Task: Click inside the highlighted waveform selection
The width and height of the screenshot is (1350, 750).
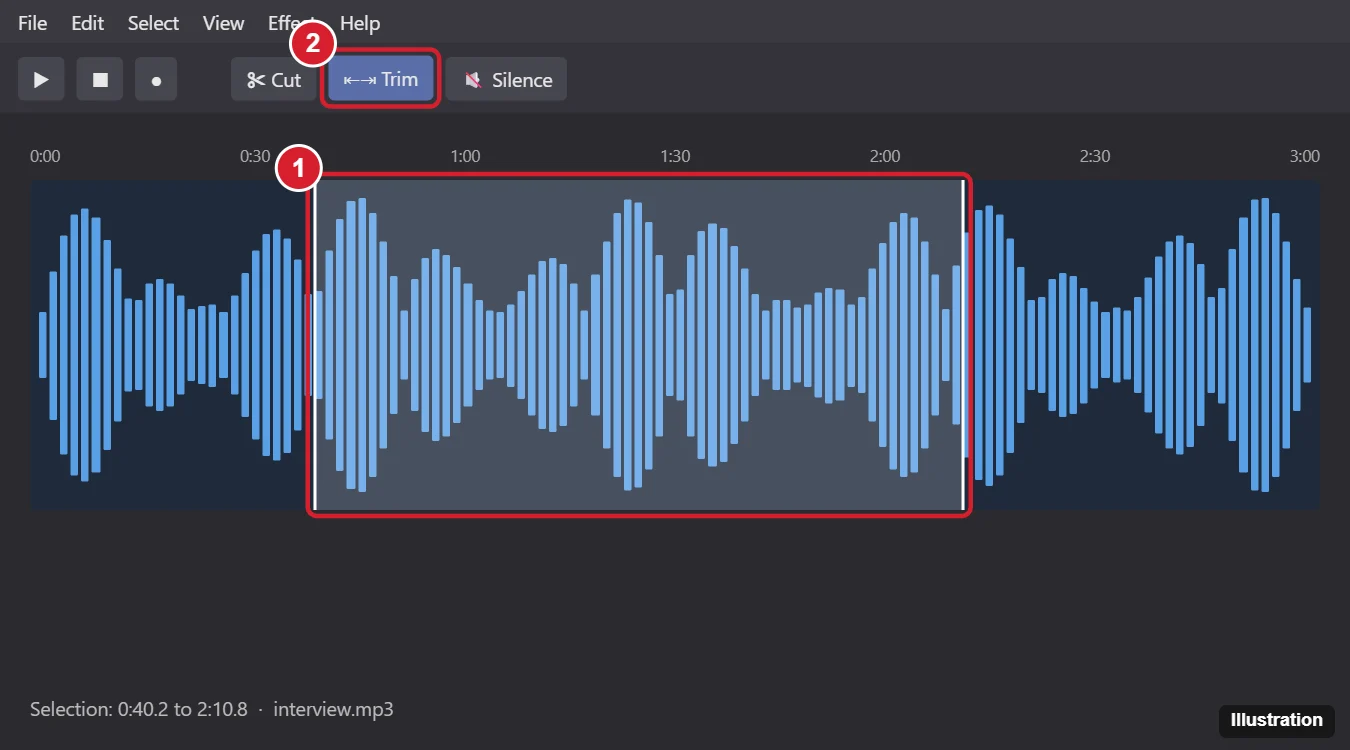Action: pyautogui.click(x=639, y=345)
